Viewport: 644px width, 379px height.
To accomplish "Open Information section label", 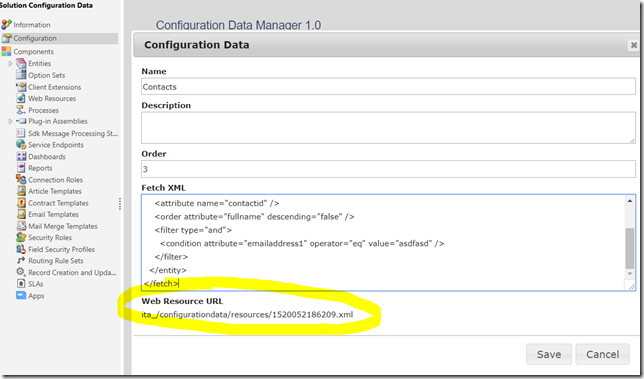I will point(32,25).
